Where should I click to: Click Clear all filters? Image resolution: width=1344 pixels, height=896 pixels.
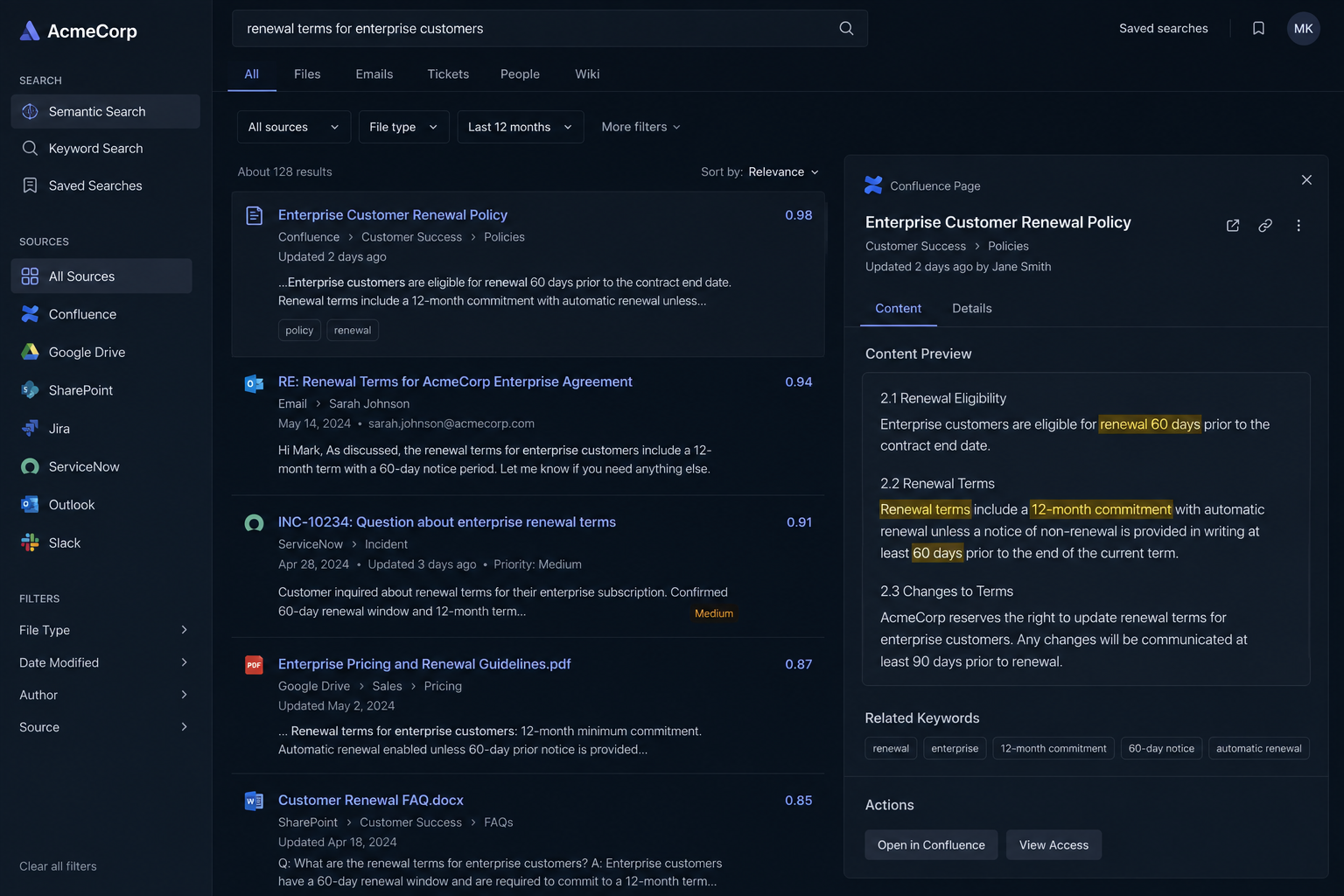(58, 866)
